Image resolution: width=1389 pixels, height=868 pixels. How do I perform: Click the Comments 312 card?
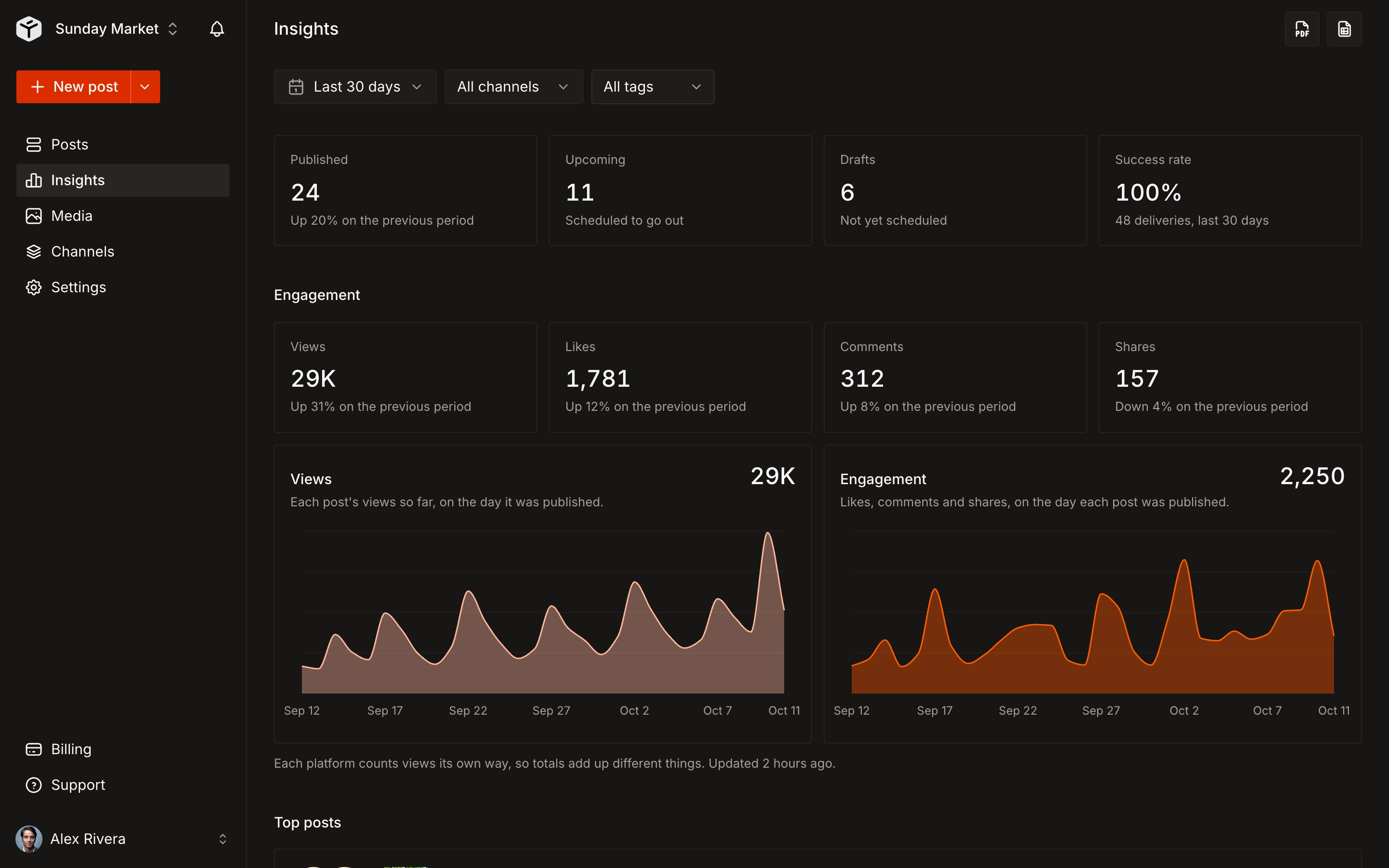click(x=955, y=377)
